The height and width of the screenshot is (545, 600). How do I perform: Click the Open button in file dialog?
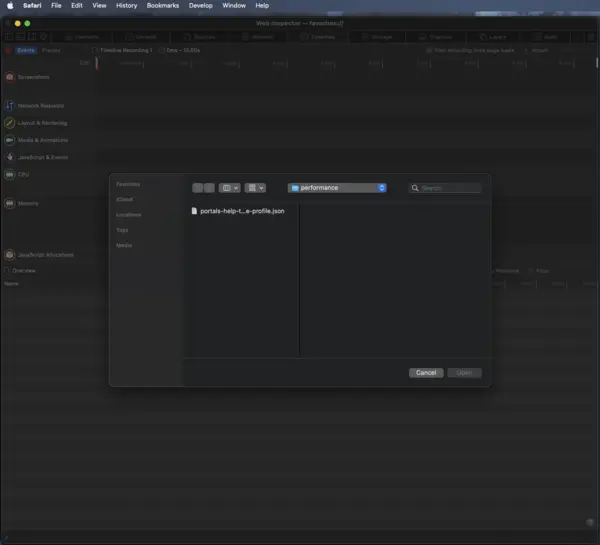pos(464,373)
